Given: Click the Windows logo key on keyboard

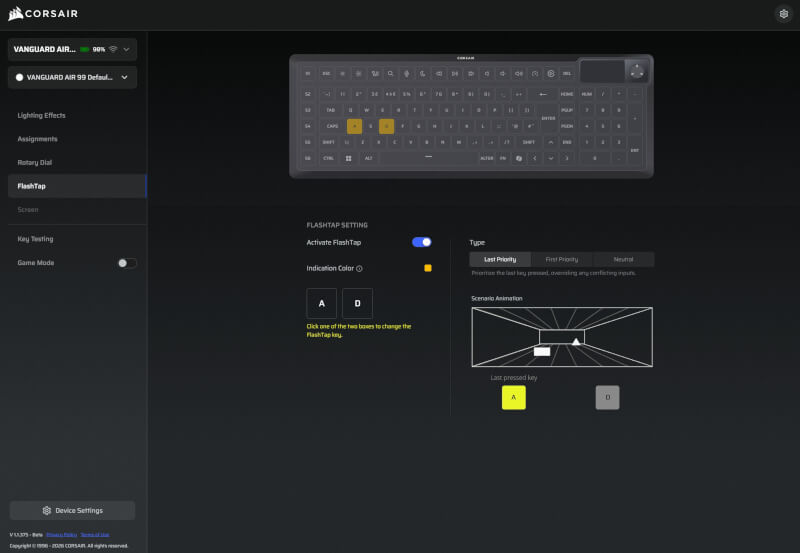Looking at the screenshot, I should 348,158.
